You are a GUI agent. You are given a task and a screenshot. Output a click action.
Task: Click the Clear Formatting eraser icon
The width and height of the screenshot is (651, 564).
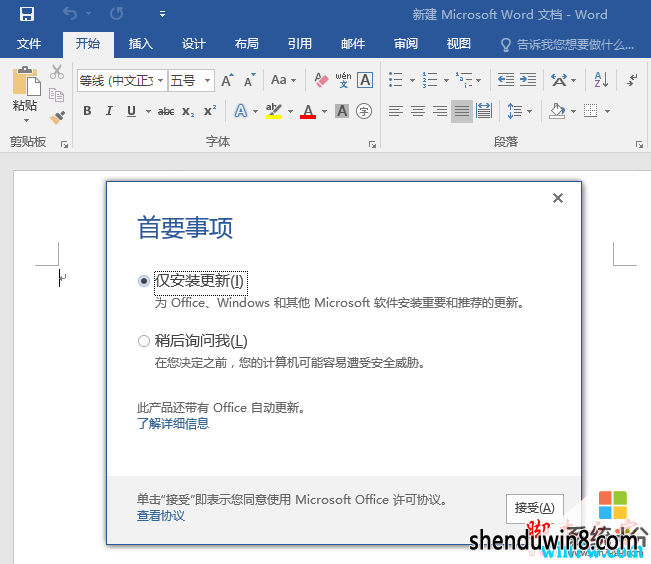tap(321, 80)
